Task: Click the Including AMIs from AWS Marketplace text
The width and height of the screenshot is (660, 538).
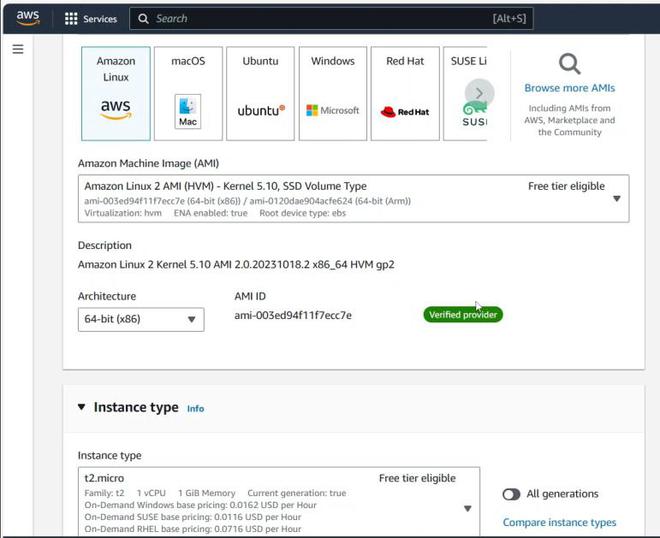Action: 570,120
